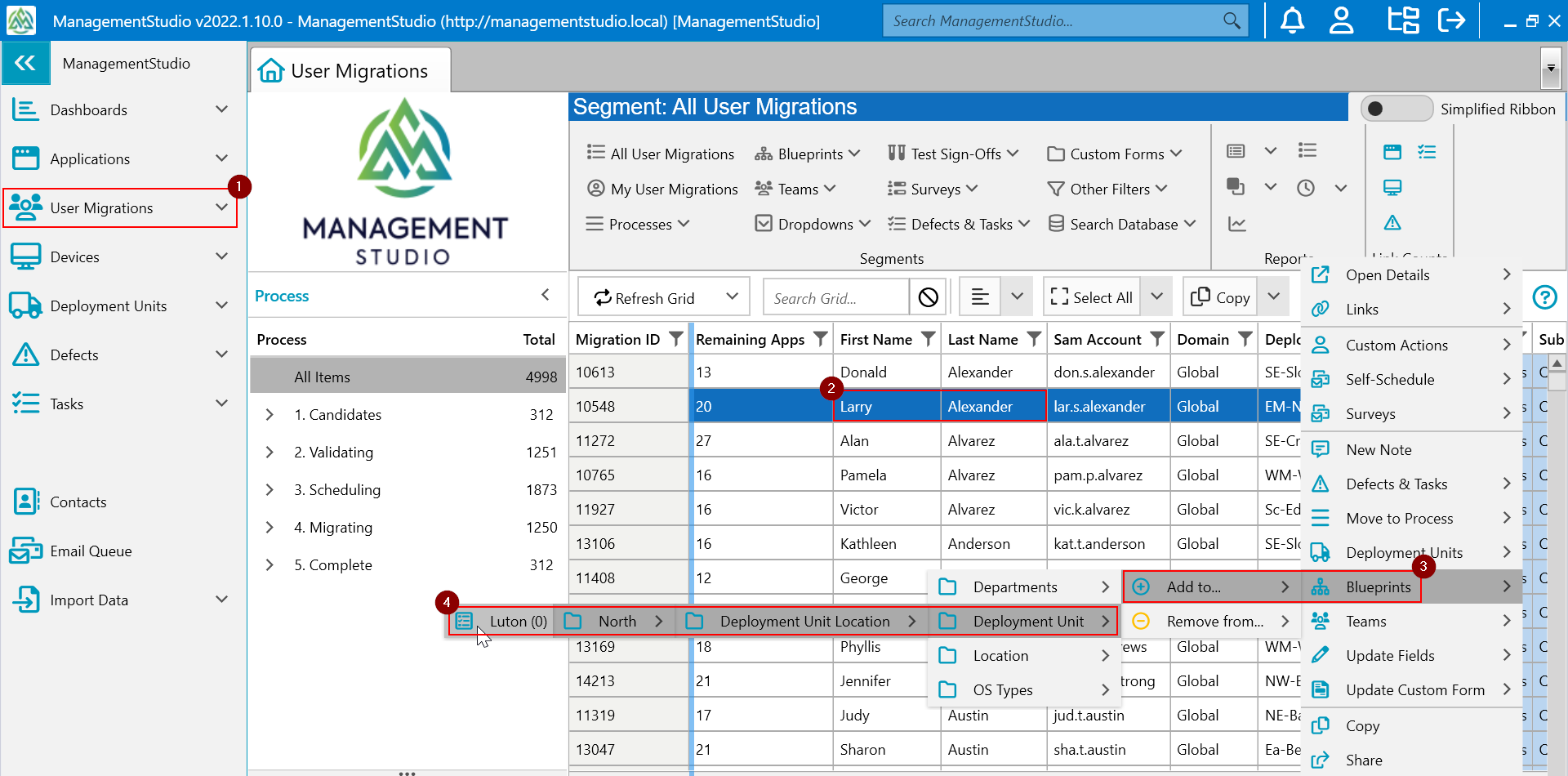The image size is (1568, 776).
Task: Click the Copy toolbar button
Action: 1221,297
